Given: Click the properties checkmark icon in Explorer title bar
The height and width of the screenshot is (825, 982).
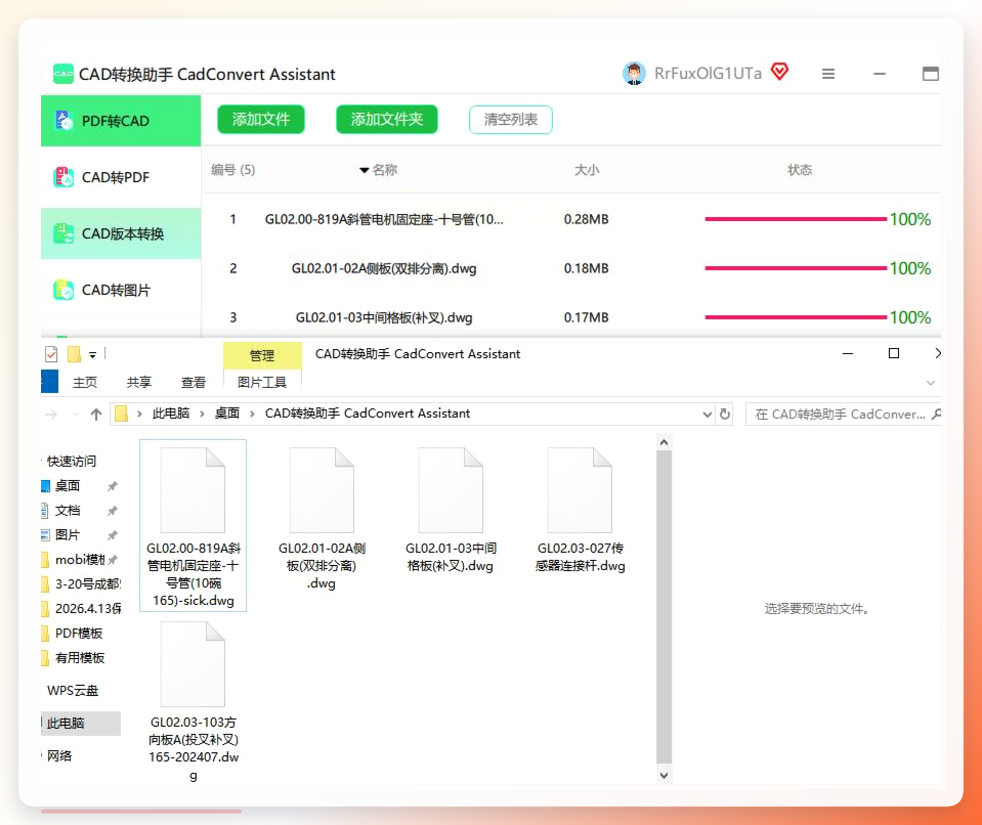Looking at the screenshot, I should point(51,354).
